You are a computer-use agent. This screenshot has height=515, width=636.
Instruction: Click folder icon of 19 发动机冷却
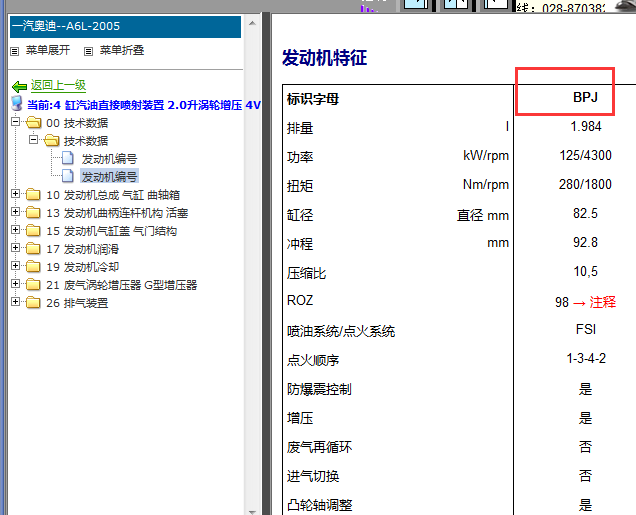(33, 266)
